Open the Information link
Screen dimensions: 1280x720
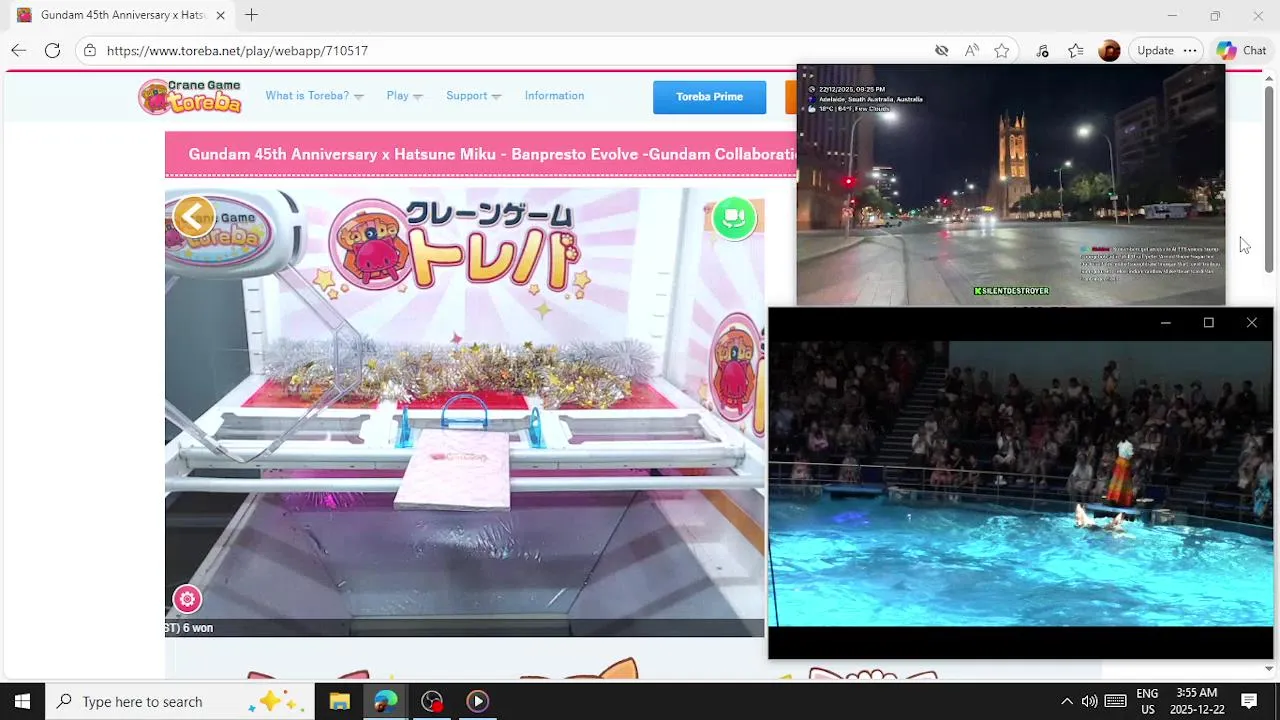click(x=554, y=96)
